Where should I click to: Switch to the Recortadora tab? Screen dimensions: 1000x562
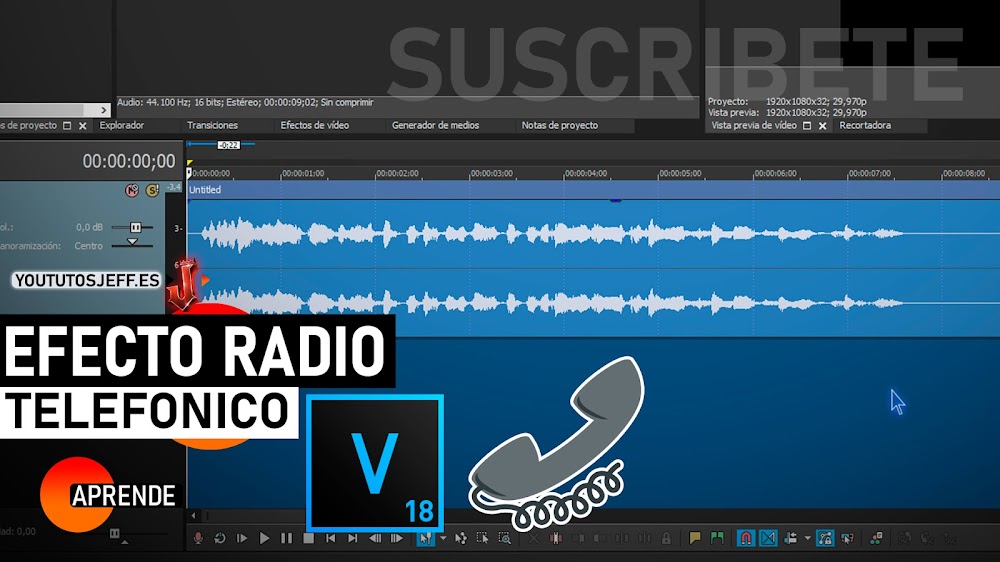click(865, 126)
